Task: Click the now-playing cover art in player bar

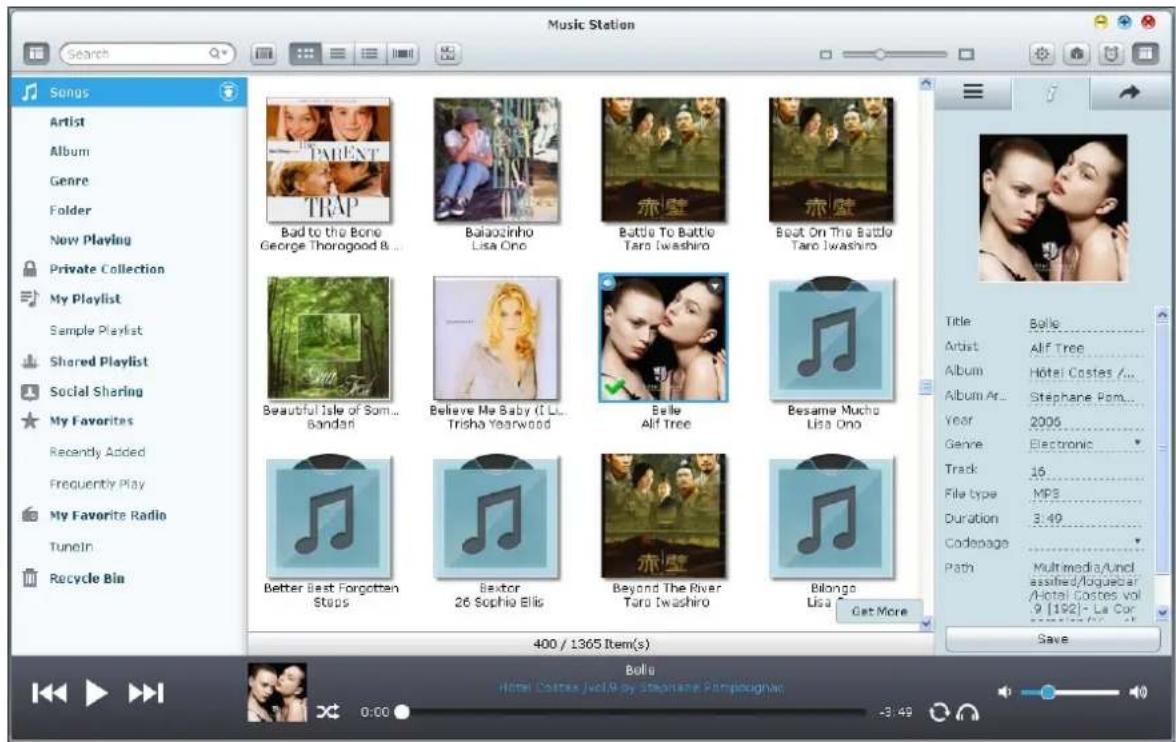Action: pyautogui.click(x=277, y=692)
